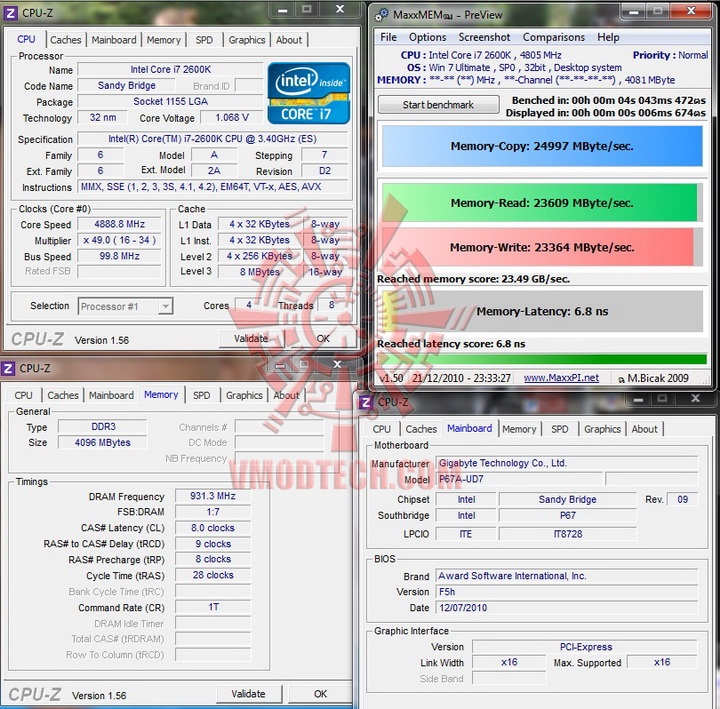This screenshot has height=709, width=720.
Task: Click the Specification i7-2600K CPU field
Action: (213, 139)
